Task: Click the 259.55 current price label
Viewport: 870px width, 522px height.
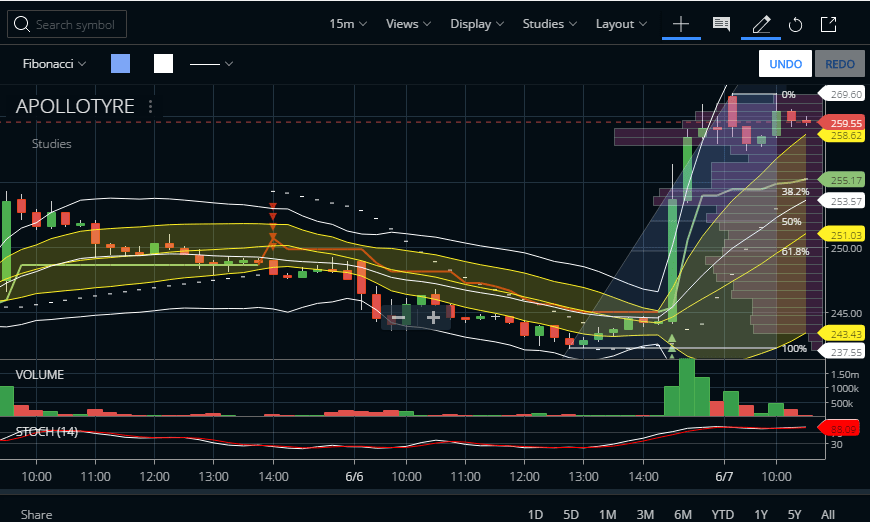Action: 842,123
